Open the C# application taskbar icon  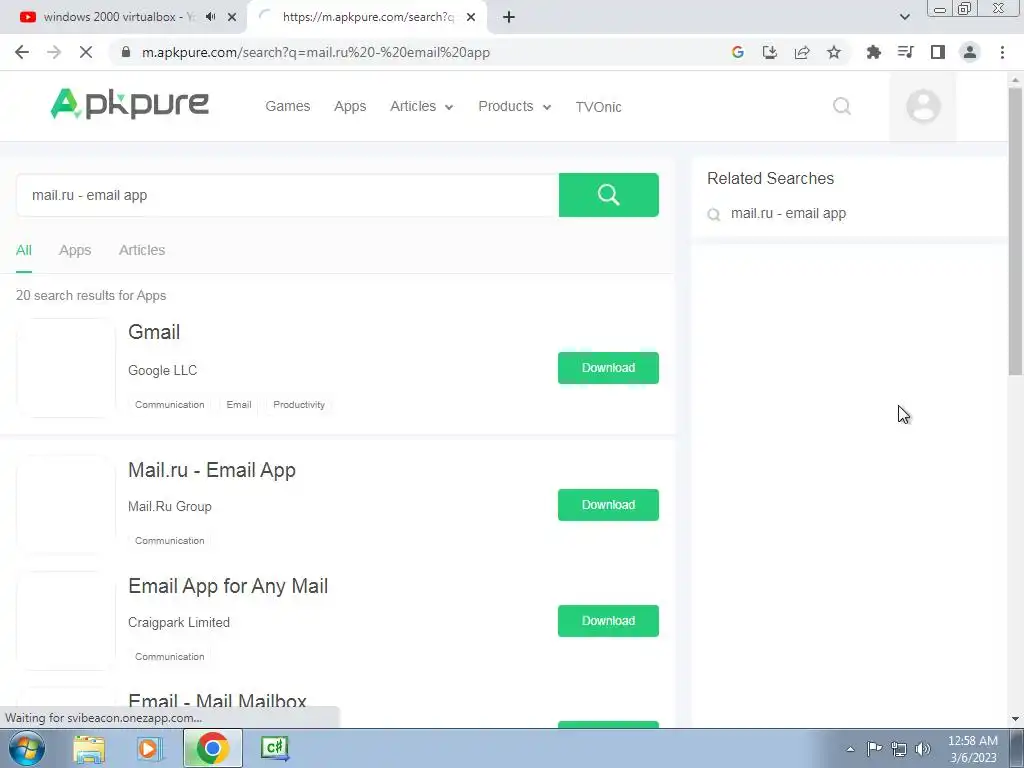click(x=275, y=748)
